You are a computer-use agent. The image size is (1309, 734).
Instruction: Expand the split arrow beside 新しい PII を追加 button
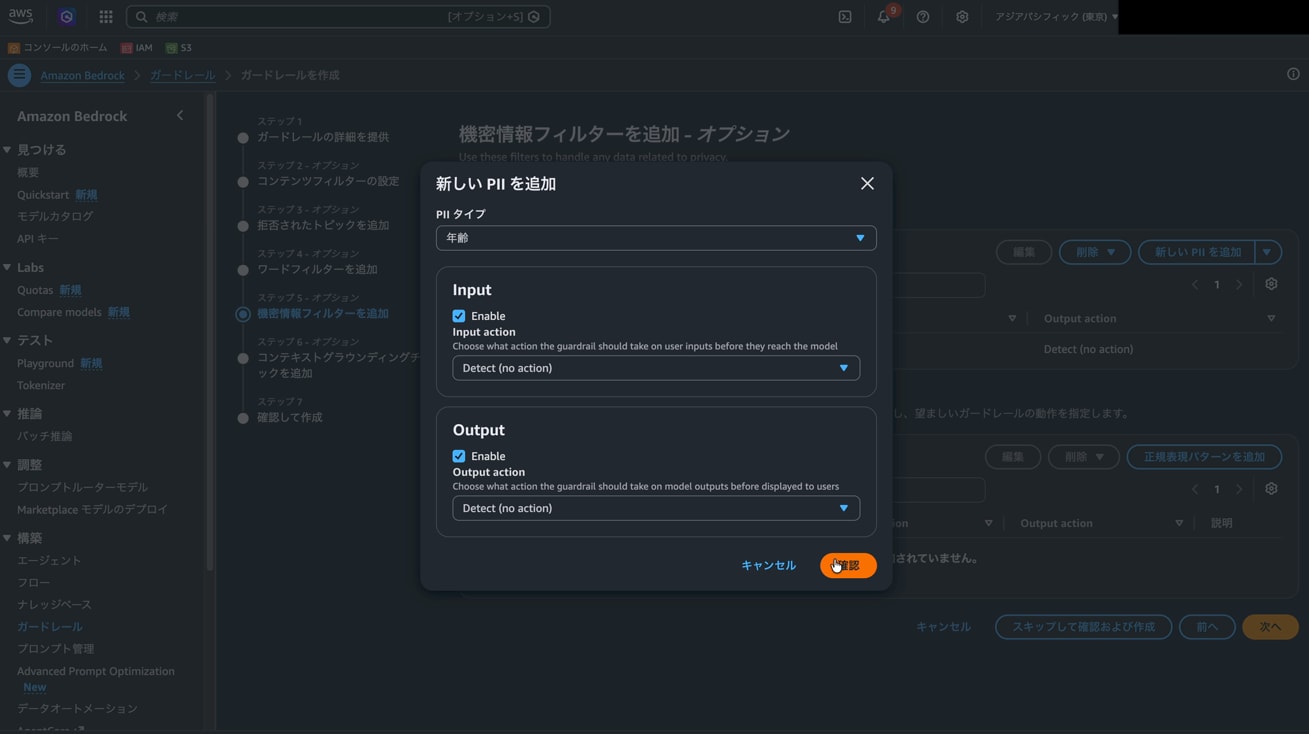coord(1267,252)
